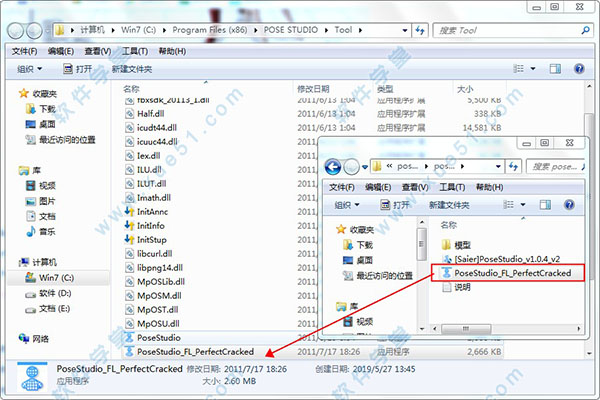Viewport: 600px width, 400px height.
Task: Sort by 修改日期 column header
Action: click(x=313, y=89)
